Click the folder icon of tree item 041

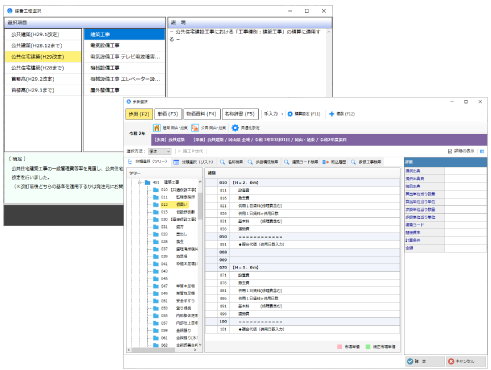click(155, 264)
